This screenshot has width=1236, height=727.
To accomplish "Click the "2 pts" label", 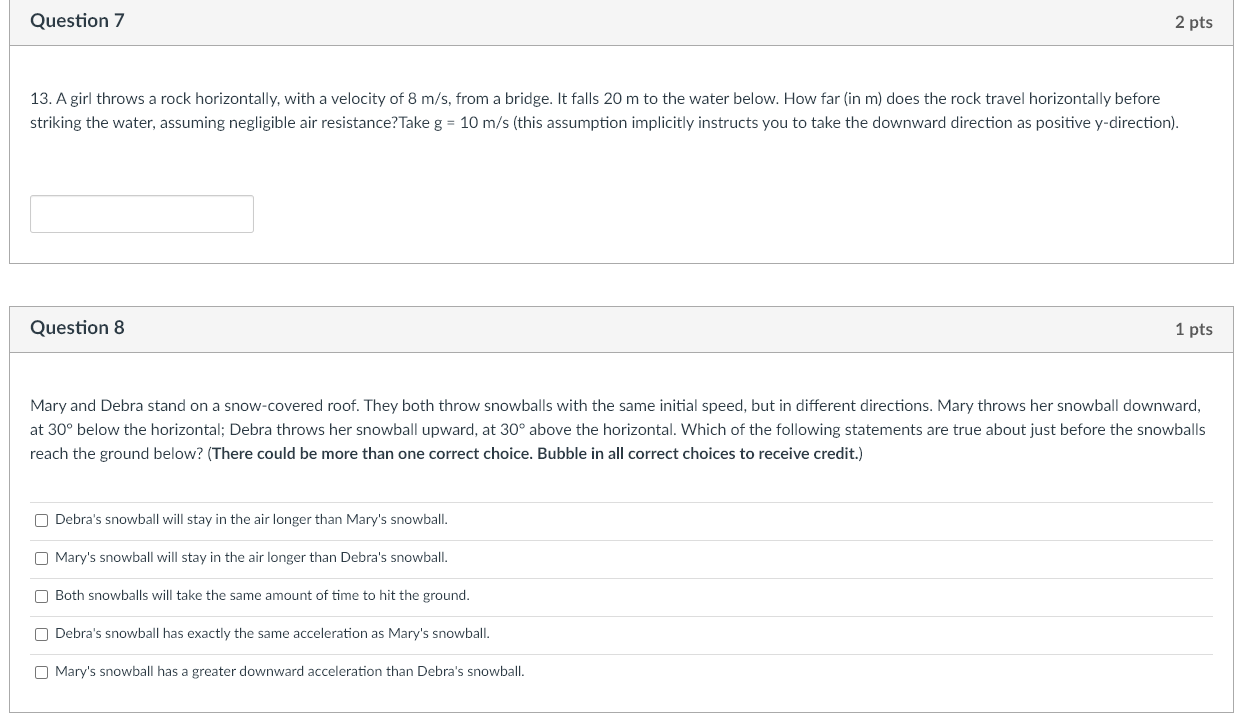I will (x=1193, y=22).
